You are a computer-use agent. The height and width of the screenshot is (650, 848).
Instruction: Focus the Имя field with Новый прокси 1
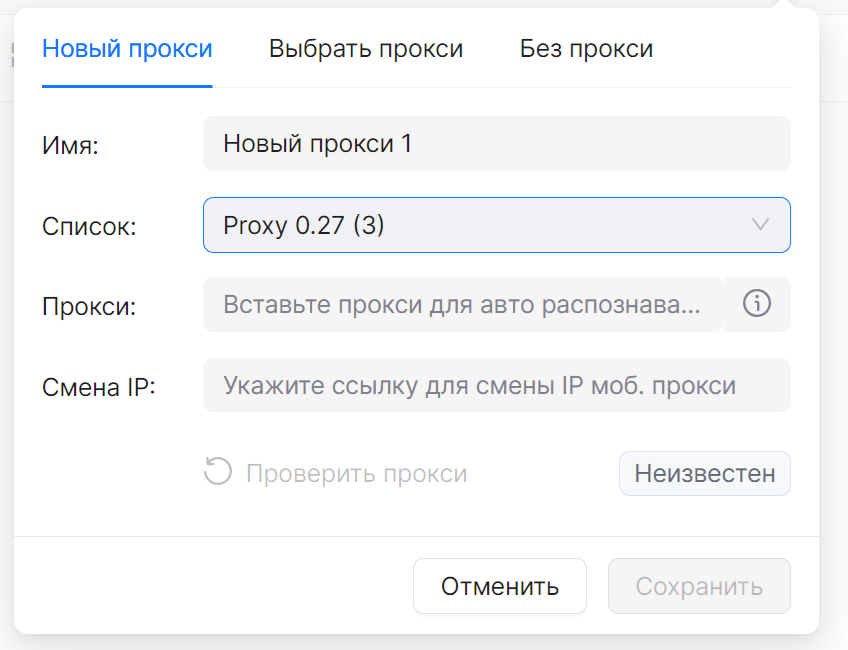[496, 144]
